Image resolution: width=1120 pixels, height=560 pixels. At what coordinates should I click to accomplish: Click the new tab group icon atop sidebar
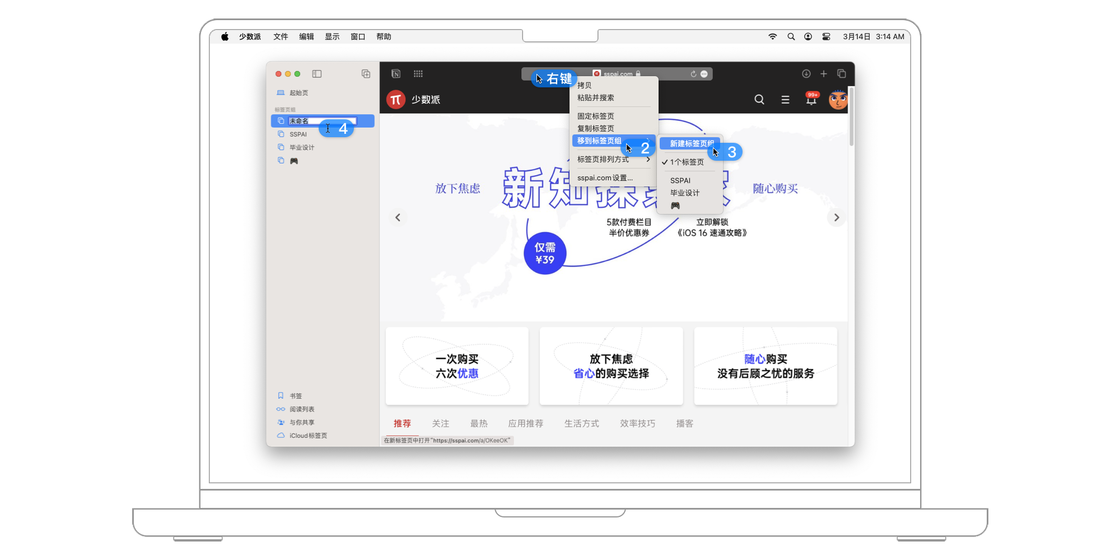366,74
